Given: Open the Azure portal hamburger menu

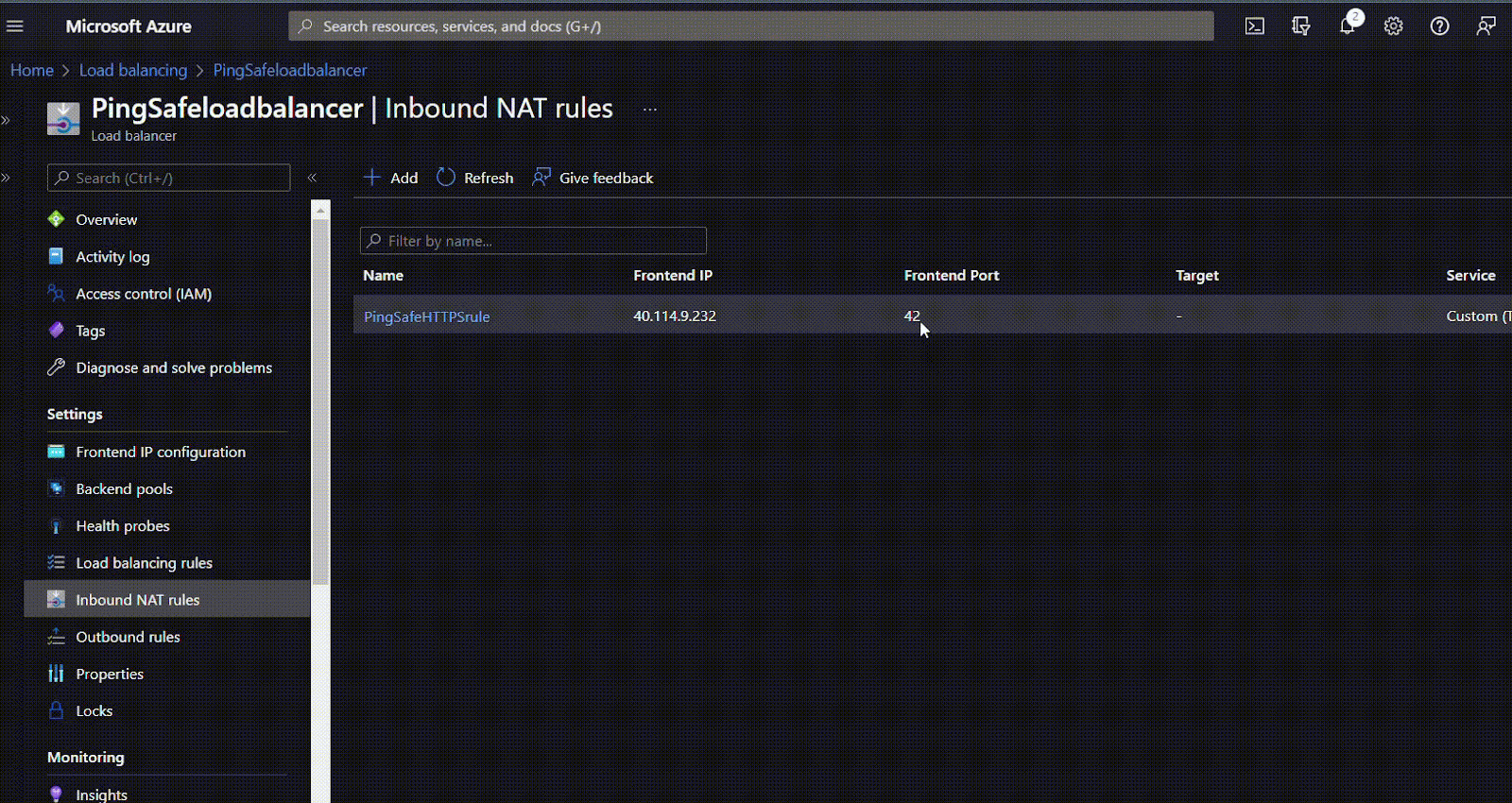Looking at the screenshot, I should [15, 26].
